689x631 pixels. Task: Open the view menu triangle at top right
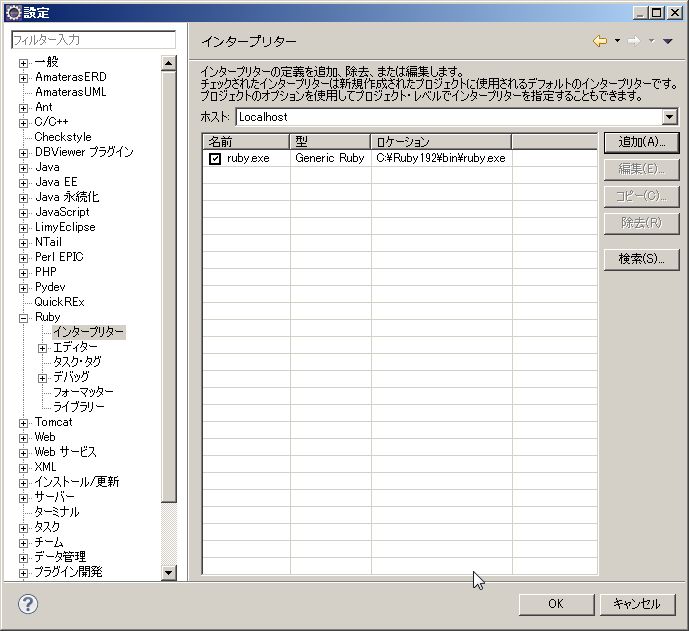667,41
